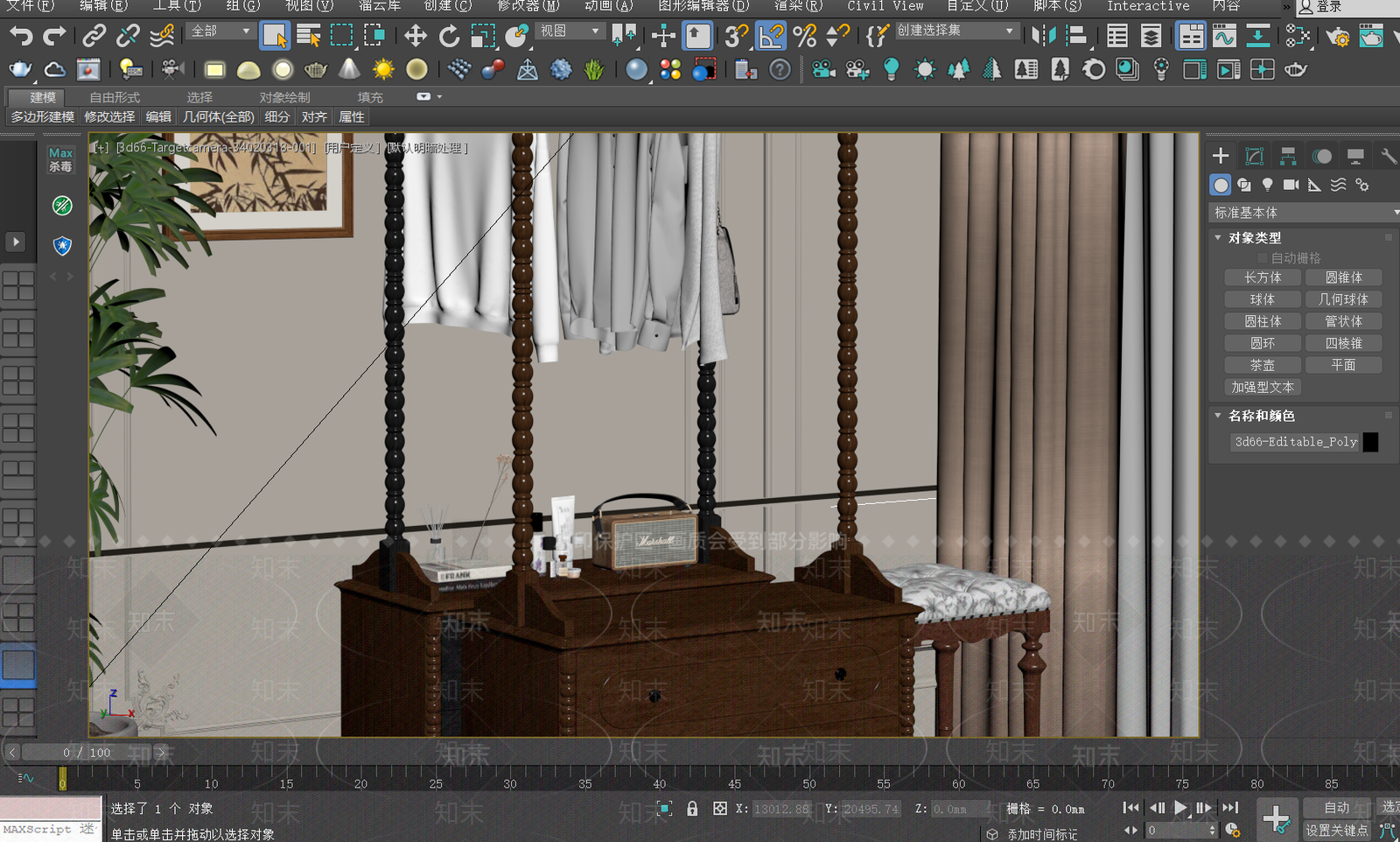The image size is (1400, 842).
Task: Select the Rotate transform tool
Action: click(449, 36)
